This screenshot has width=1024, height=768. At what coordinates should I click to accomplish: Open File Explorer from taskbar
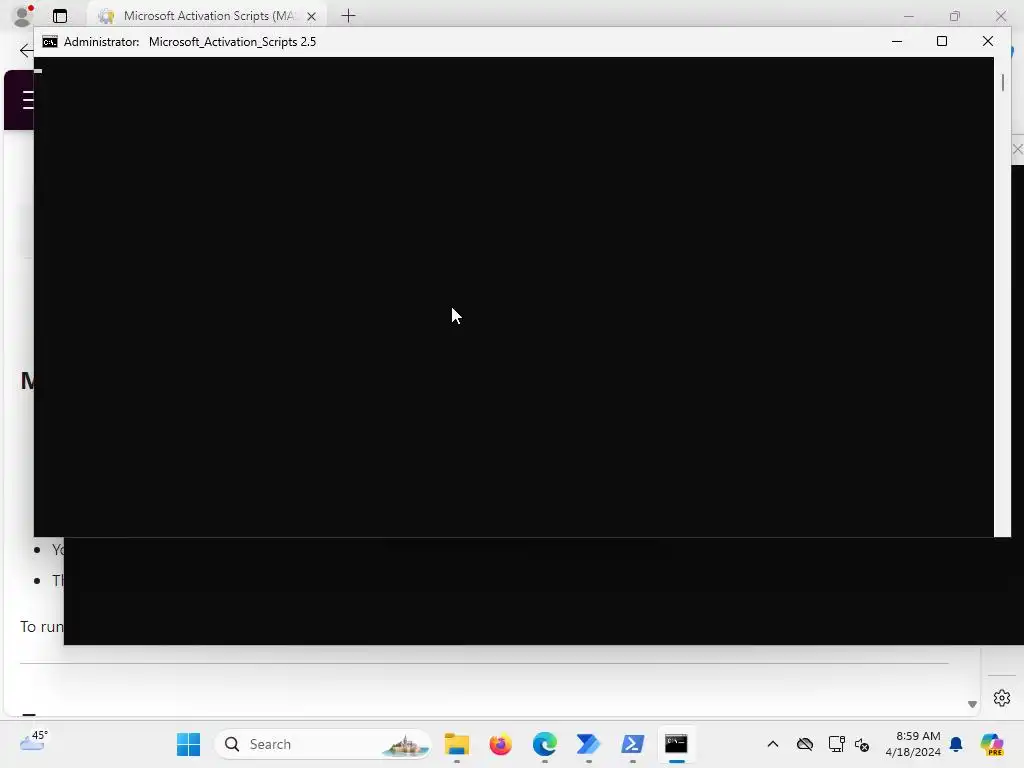click(x=456, y=744)
